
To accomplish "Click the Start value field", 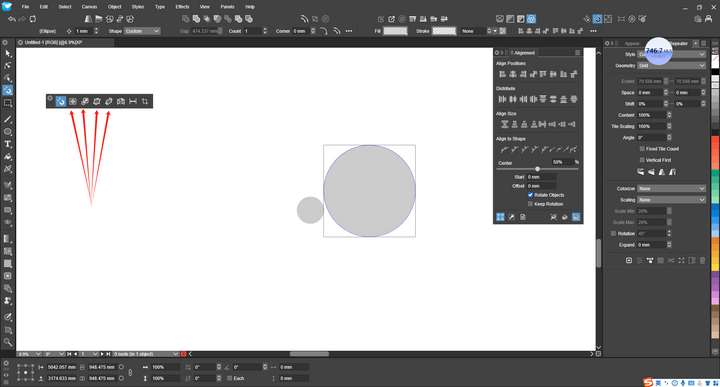I will point(541,177).
